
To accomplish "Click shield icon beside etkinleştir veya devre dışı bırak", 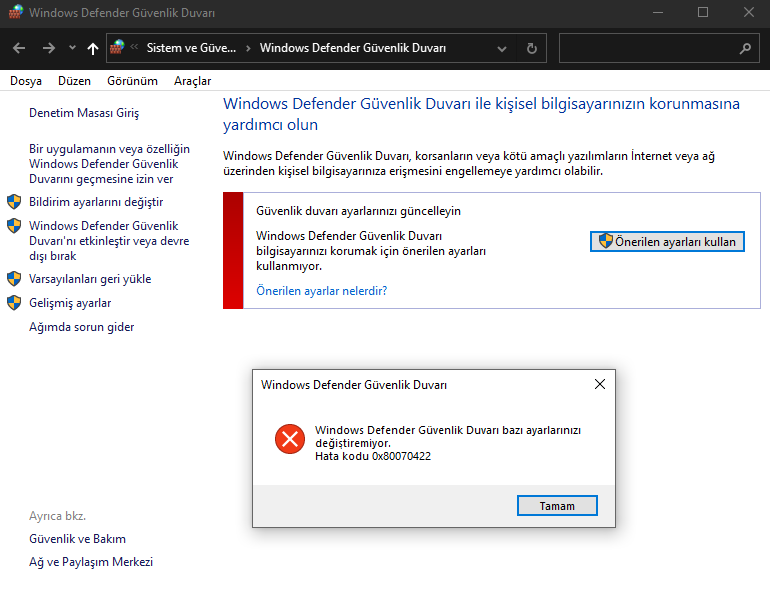I will pyautogui.click(x=14, y=225).
